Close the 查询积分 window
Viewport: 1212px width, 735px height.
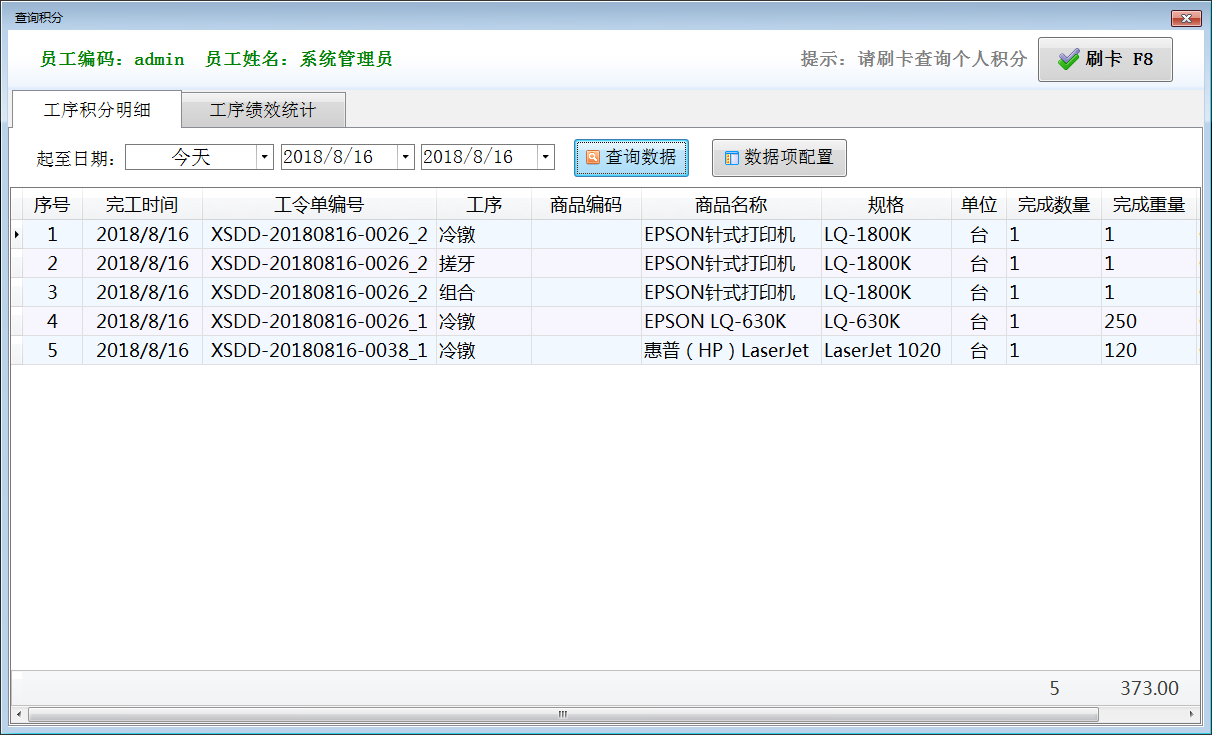pos(1186,18)
